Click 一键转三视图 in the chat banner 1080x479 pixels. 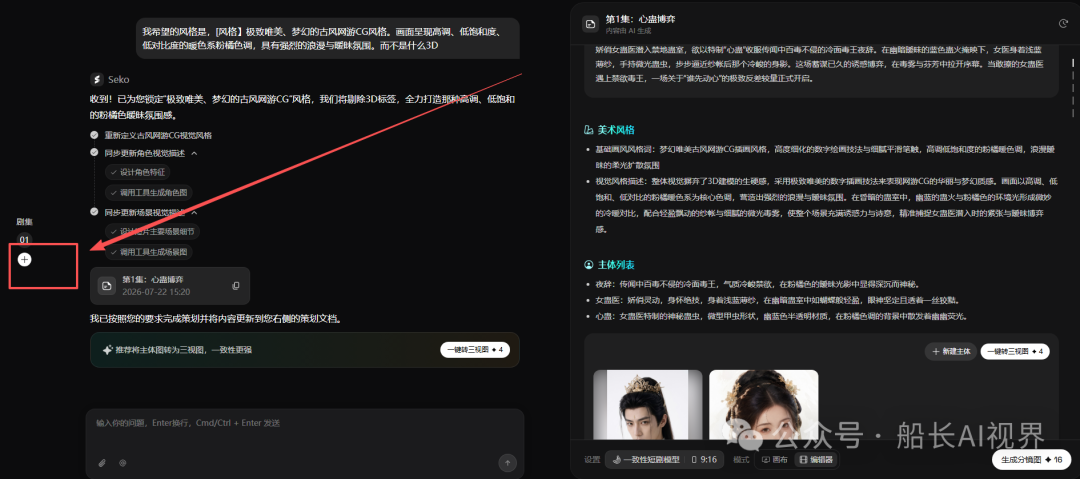[x=475, y=350]
